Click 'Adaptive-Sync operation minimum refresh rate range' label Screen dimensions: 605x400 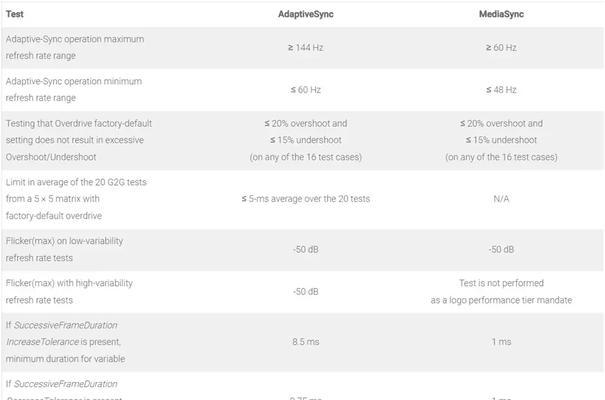(74, 89)
